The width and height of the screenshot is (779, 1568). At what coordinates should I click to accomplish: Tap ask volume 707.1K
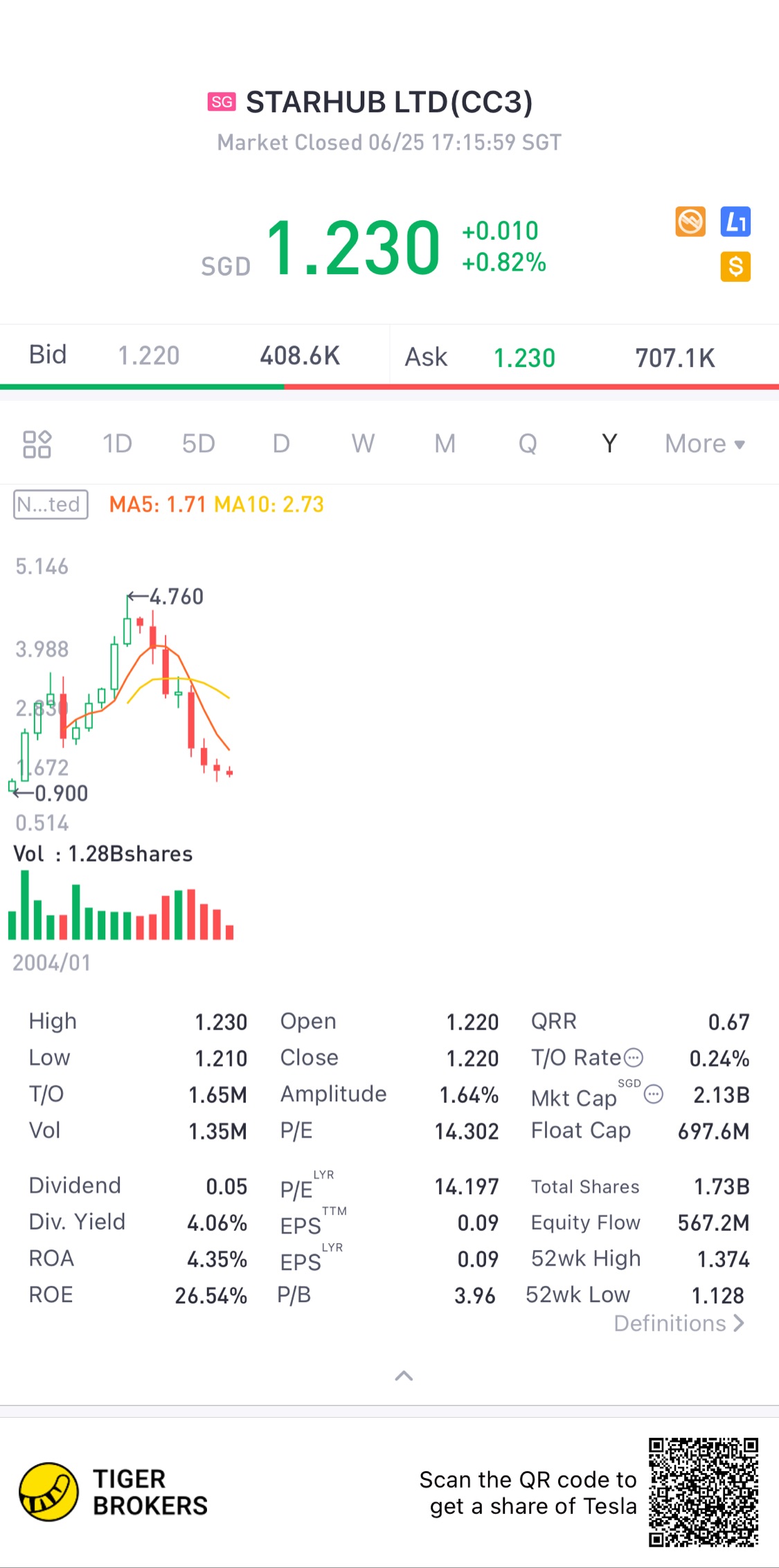[675, 358]
